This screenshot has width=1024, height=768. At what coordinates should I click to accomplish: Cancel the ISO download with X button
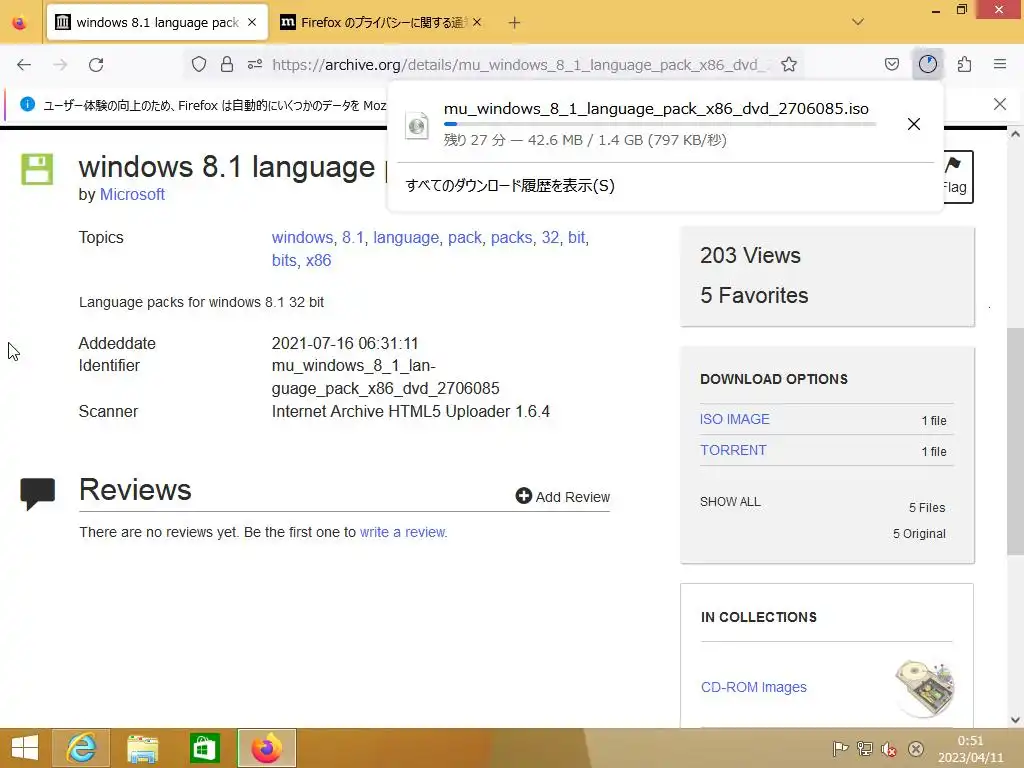pos(914,124)
